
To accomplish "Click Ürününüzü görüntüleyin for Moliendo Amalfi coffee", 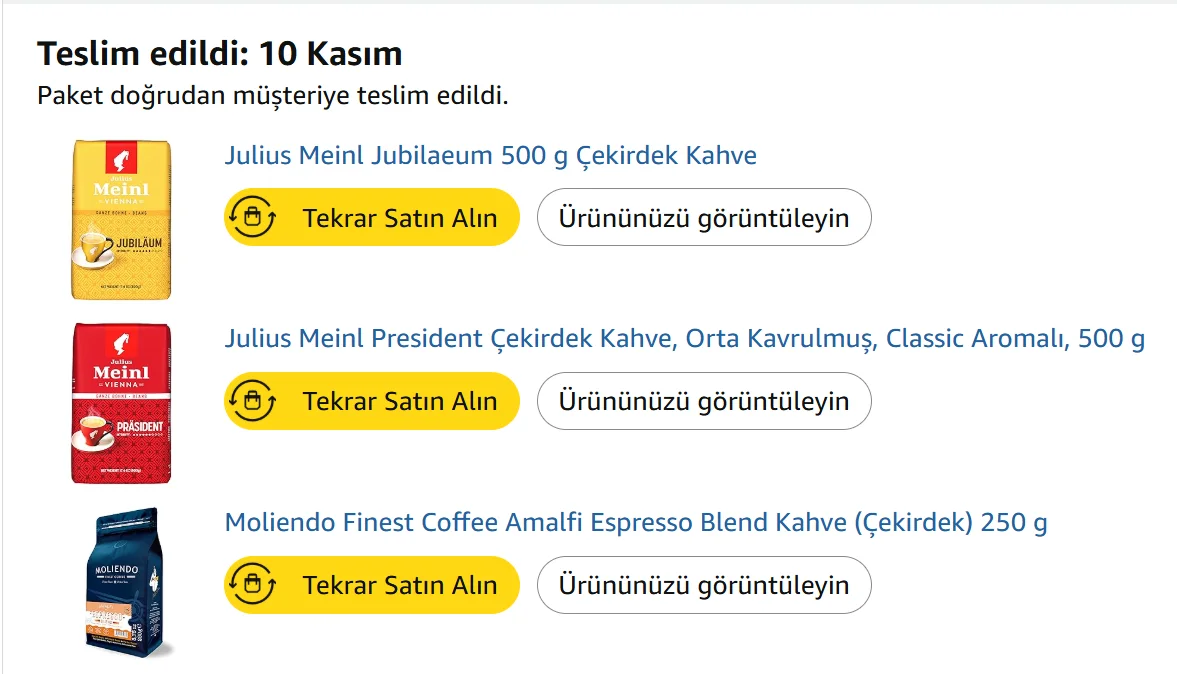I will pos(704,585).
